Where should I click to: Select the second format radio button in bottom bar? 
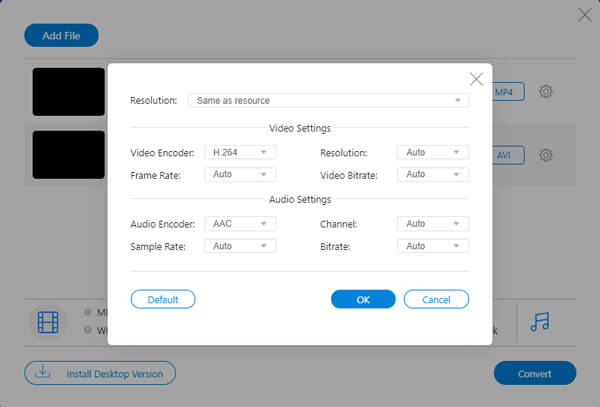89,330
